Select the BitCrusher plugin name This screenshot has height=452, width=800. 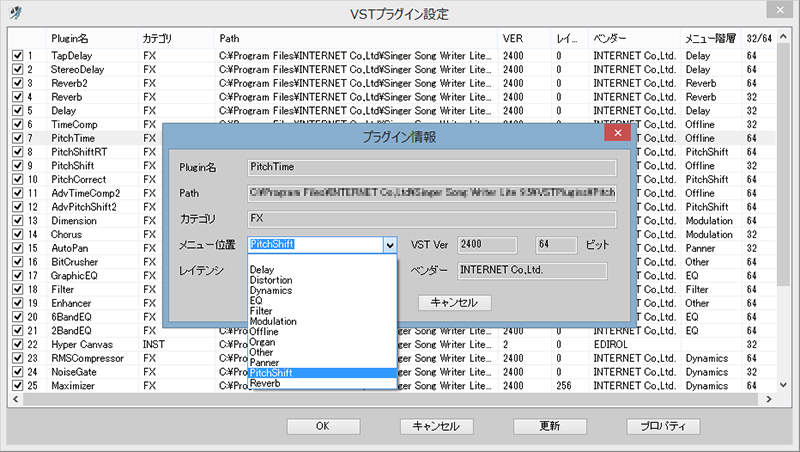coord(74,262)
